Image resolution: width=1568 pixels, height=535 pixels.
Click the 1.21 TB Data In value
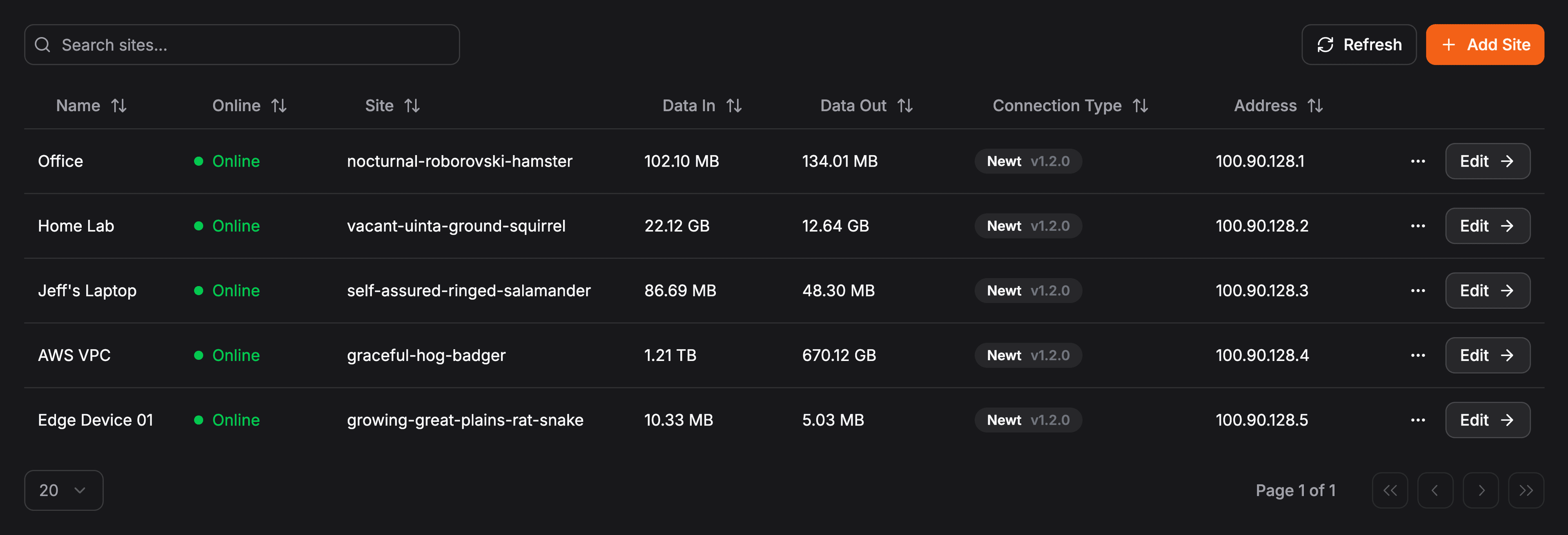pyautogui.click(x=670, y=355)
